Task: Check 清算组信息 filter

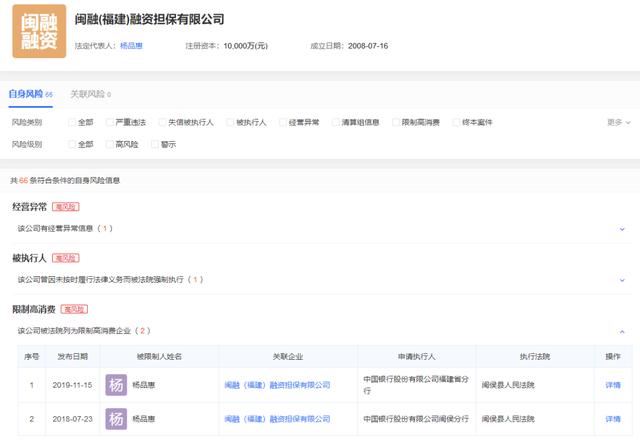Action: (x=336, y=122)
